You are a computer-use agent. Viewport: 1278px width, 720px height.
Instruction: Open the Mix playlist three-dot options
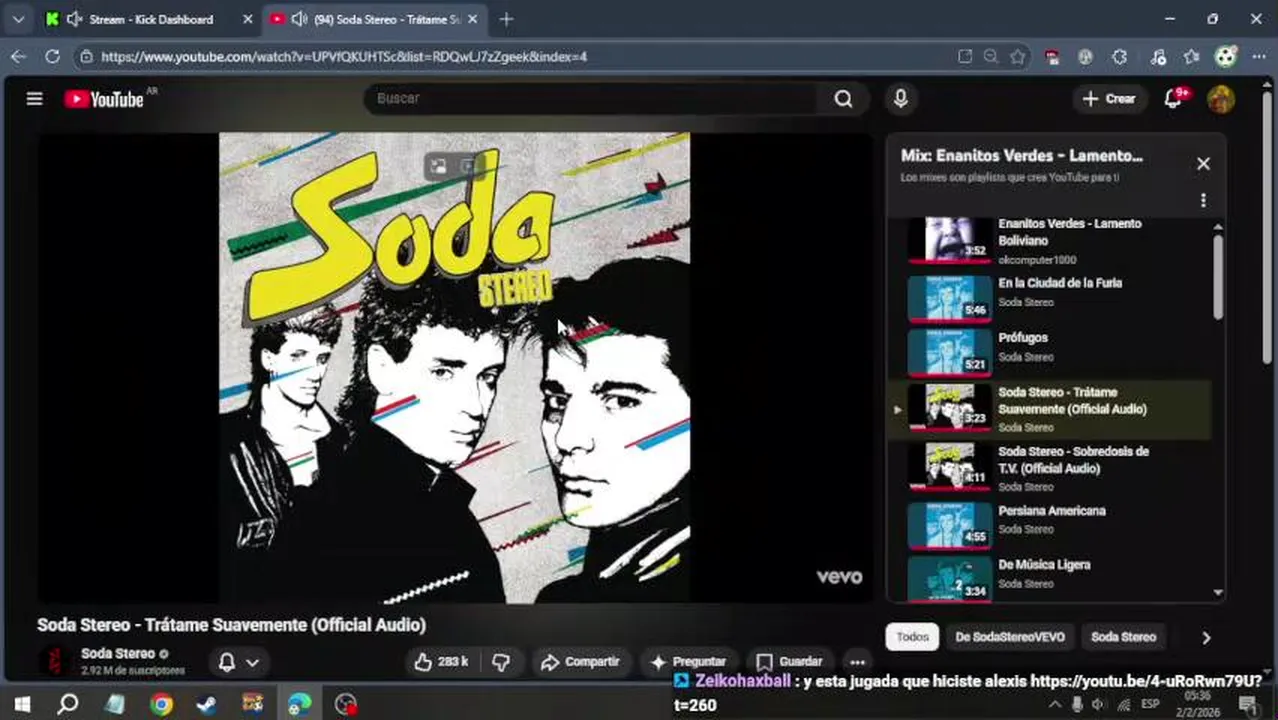tap(1203, 200)
